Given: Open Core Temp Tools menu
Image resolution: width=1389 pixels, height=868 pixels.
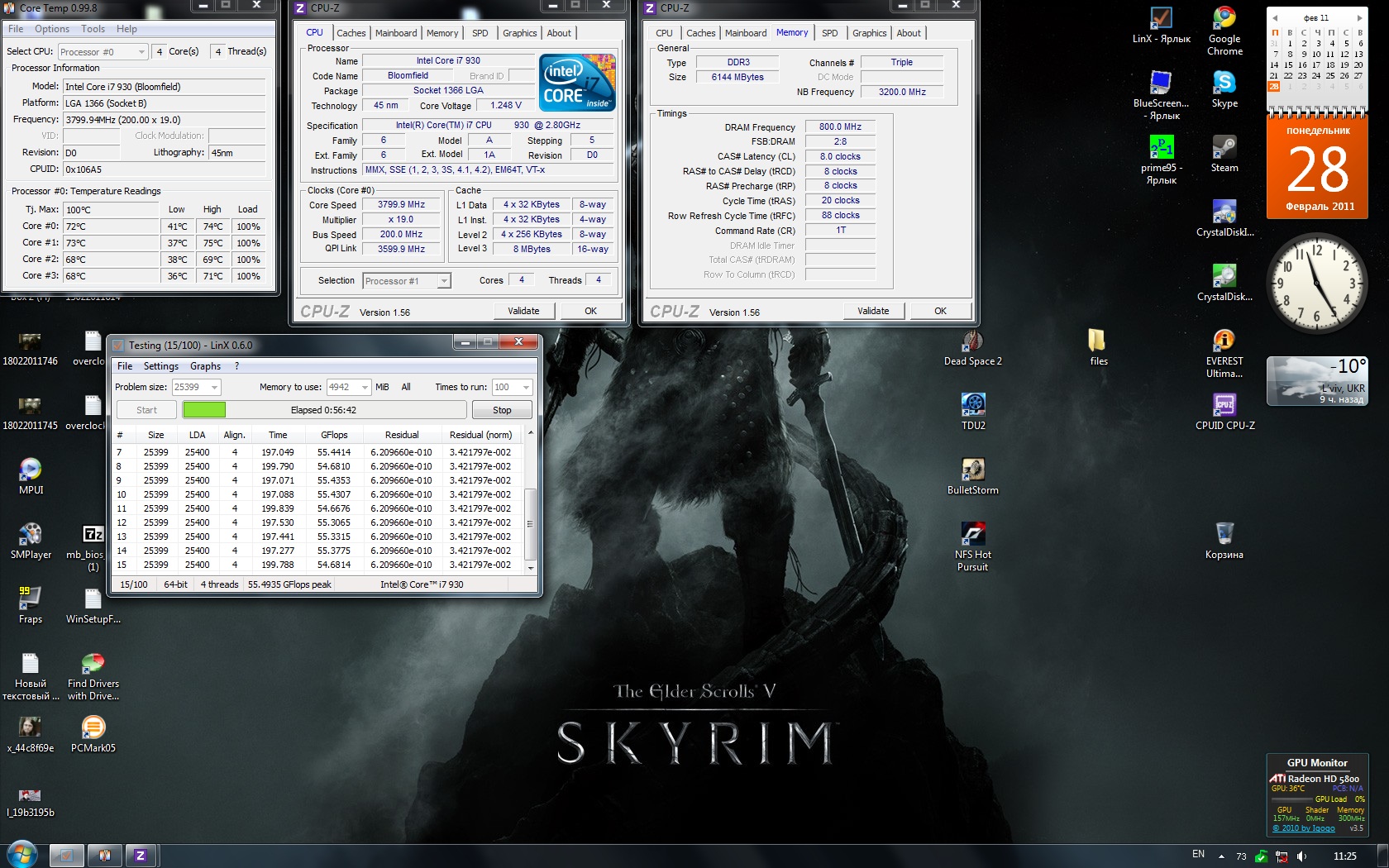Looking at the screenshot, I should (x=93, y=29).
